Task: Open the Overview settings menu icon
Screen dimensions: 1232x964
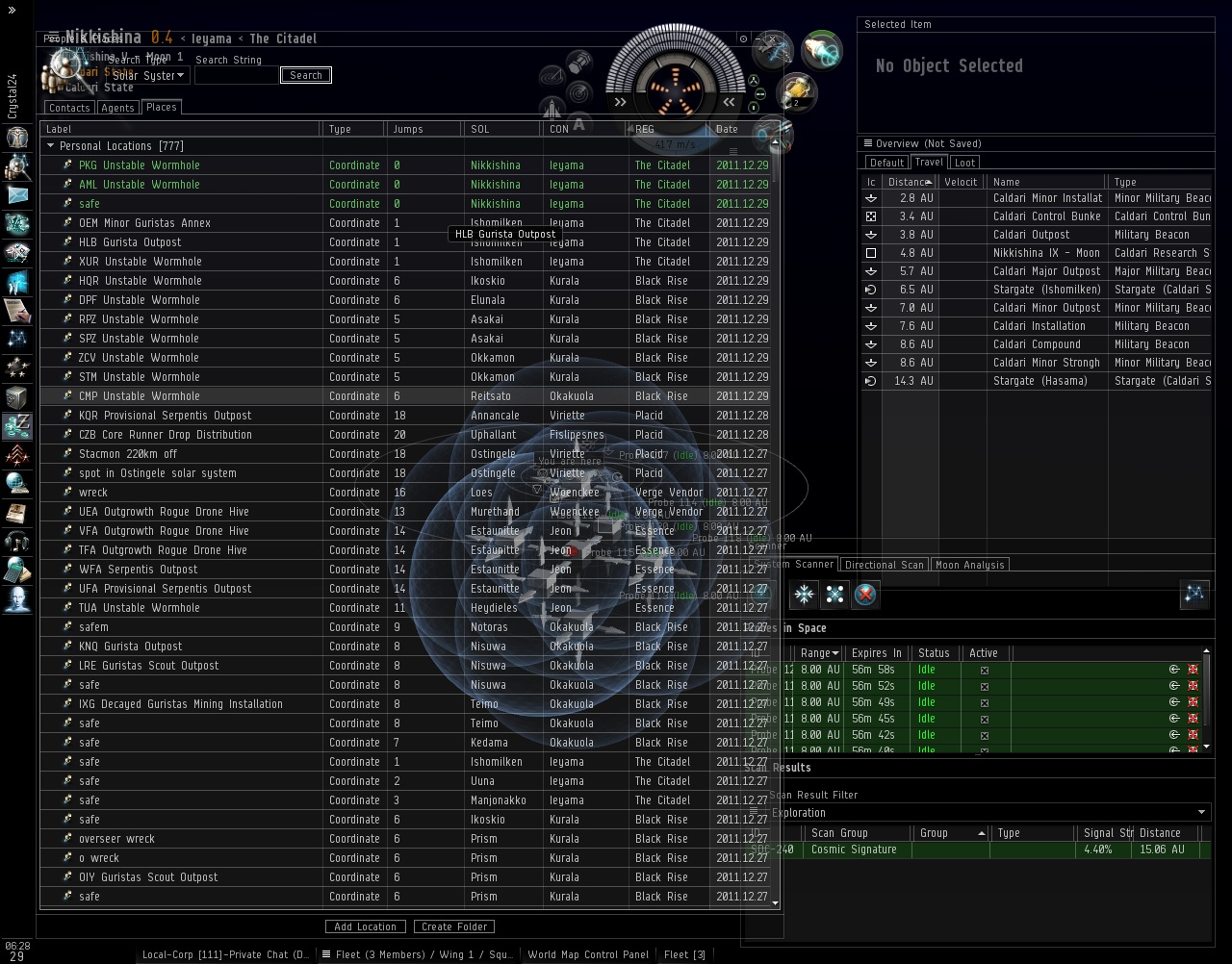Action: pyautogui.click(x=867, y=143)
